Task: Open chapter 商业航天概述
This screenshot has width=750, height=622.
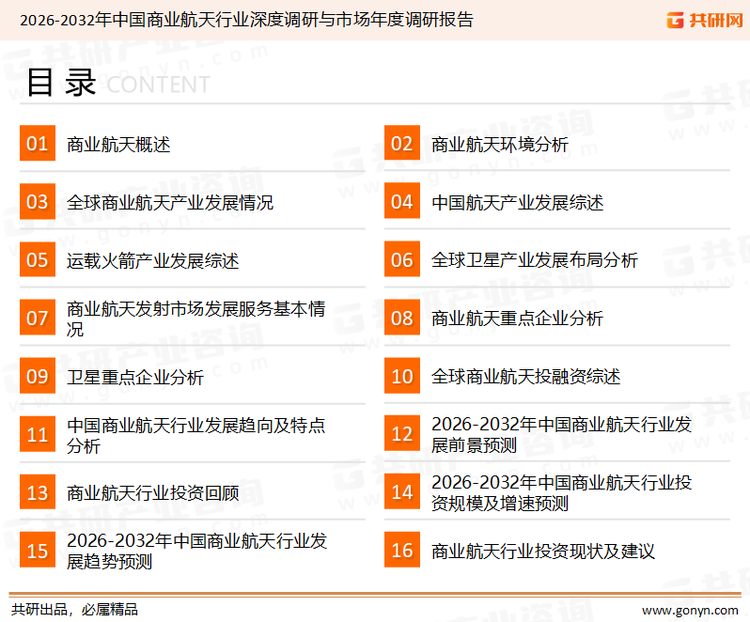Action: click(x=118, y=144)
